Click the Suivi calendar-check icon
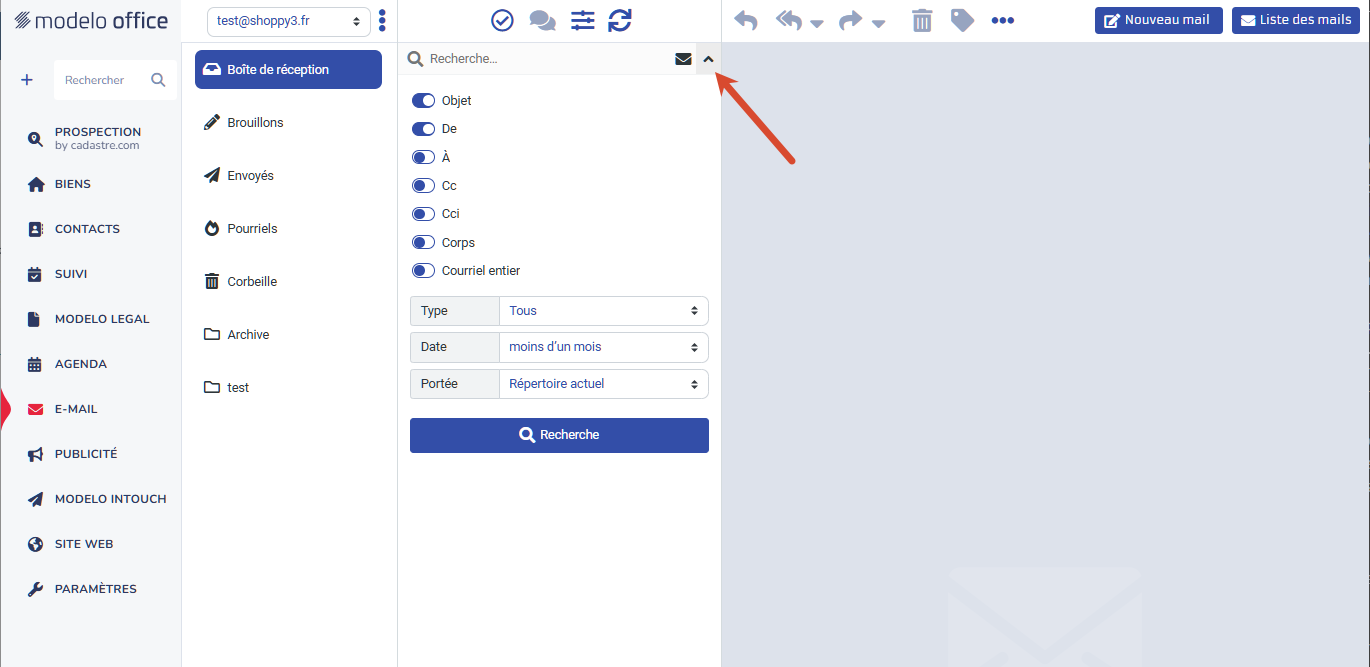 coord(35,274)
